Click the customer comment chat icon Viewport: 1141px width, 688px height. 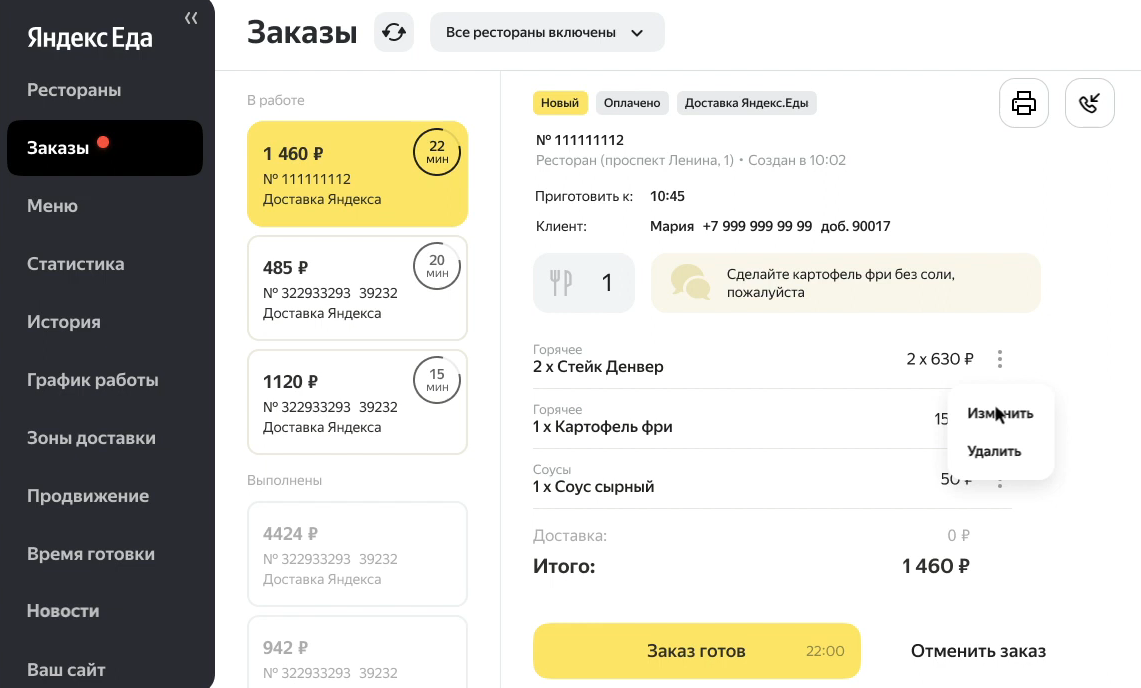(690, 283)
